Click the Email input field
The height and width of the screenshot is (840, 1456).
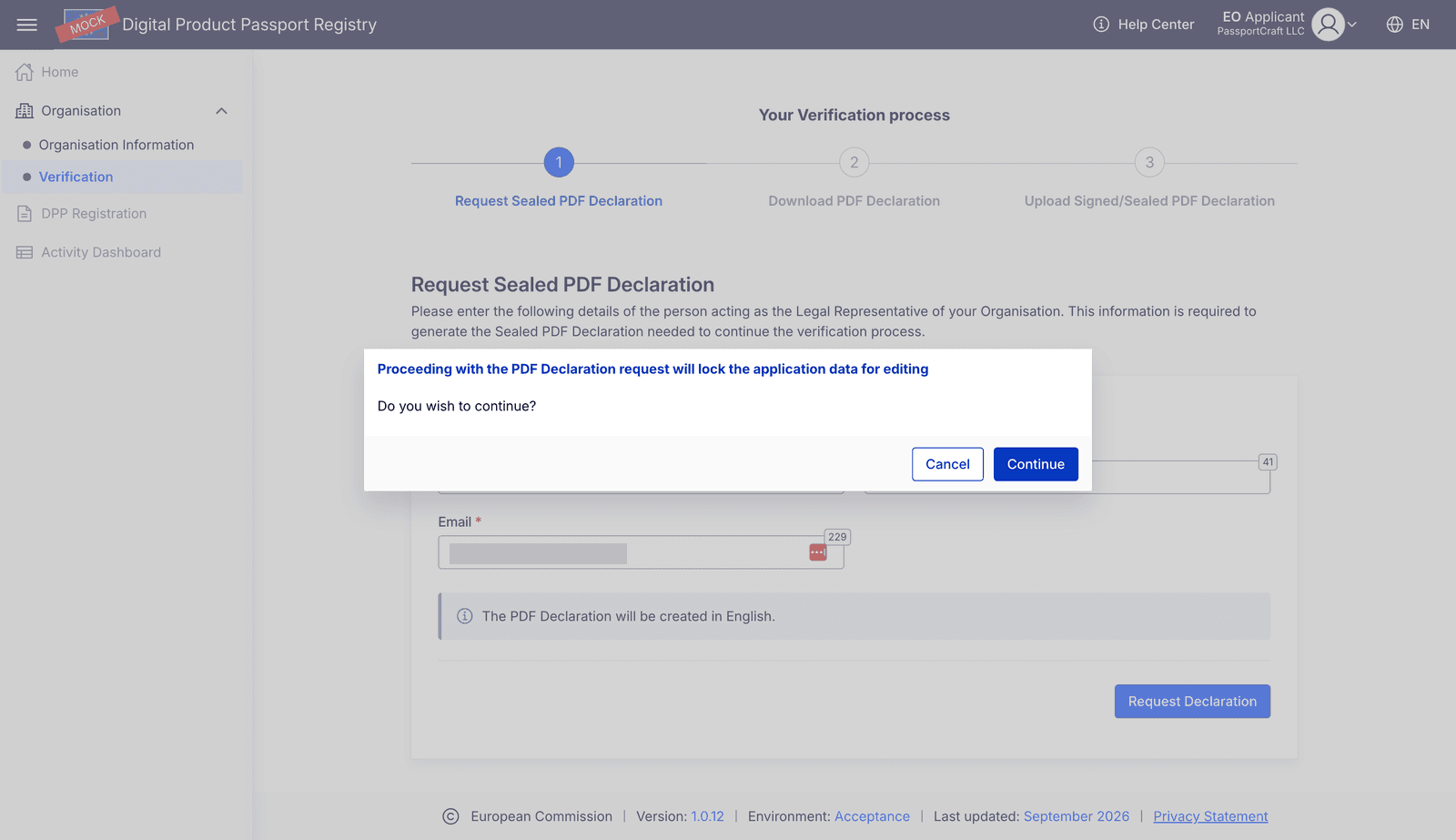click(x=641, y=552)
